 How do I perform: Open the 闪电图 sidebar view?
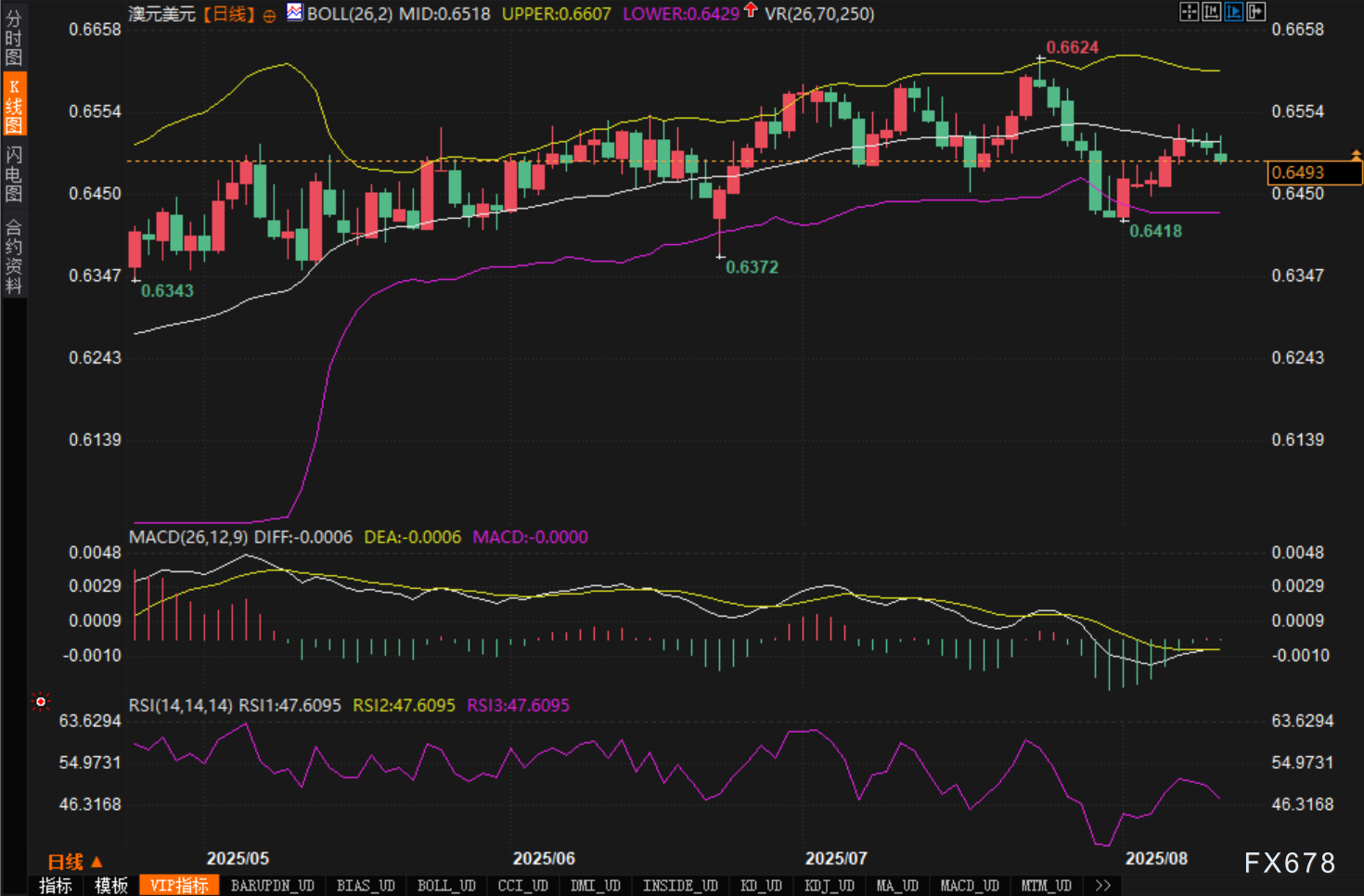click(13, 173)
